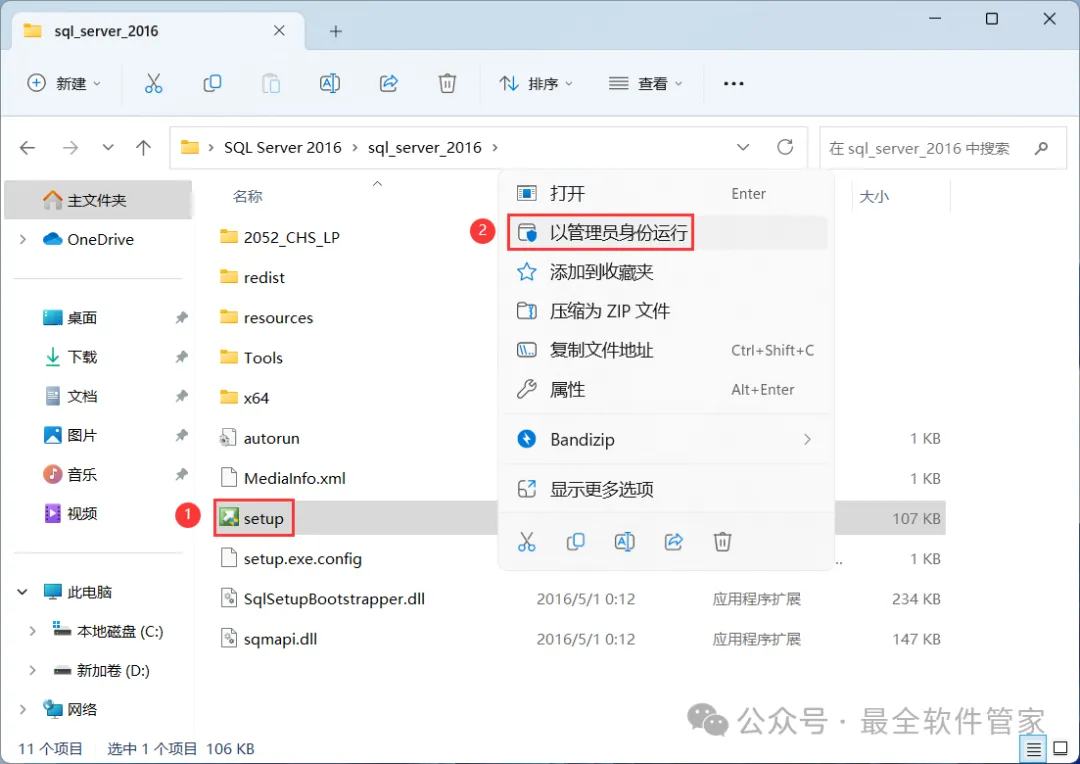This screenshot has height=764, width=1080.
Task: Click SQL Server 2016 in the breadcrumb
Action: pos(282,147)
